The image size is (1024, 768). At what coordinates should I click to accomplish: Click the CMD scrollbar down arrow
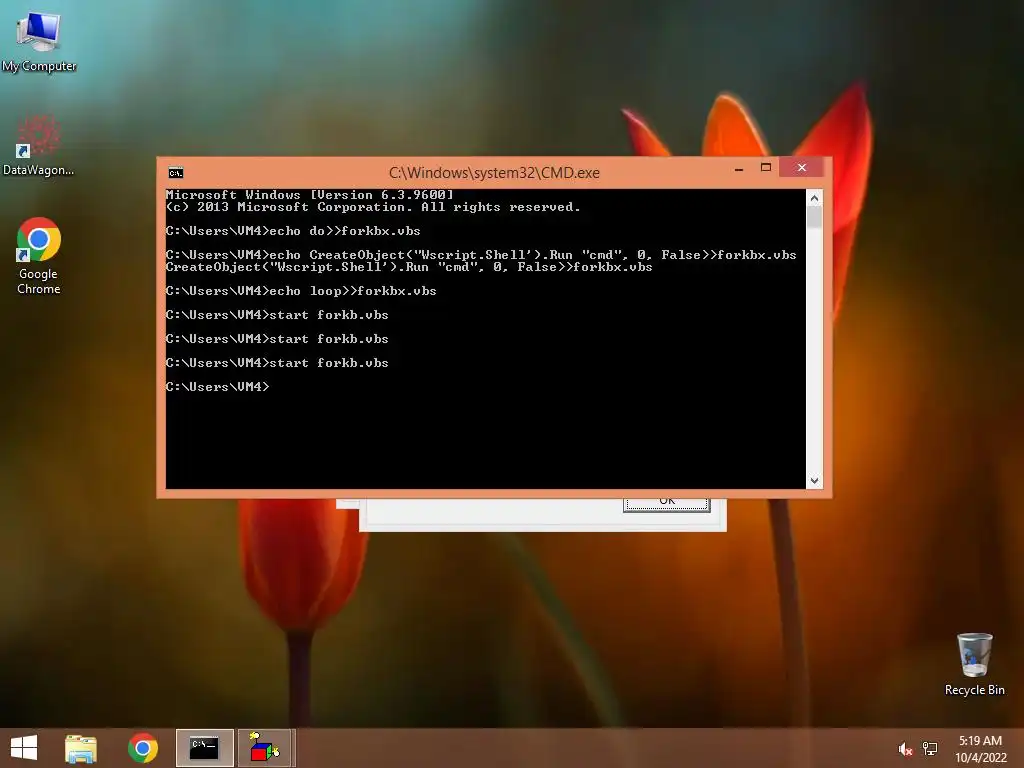coord(814,481)
